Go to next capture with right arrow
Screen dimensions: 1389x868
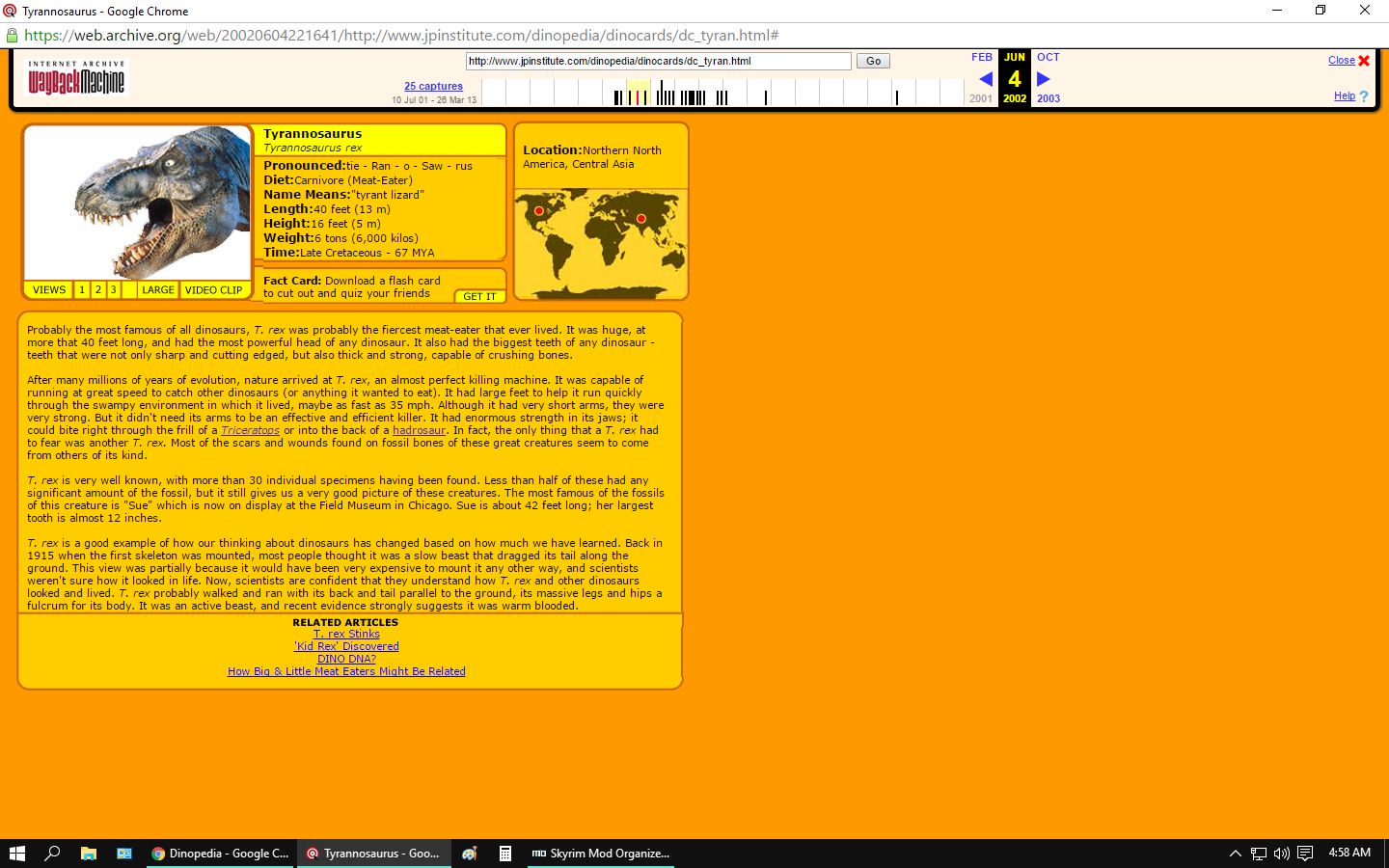tap(1043, 79)
